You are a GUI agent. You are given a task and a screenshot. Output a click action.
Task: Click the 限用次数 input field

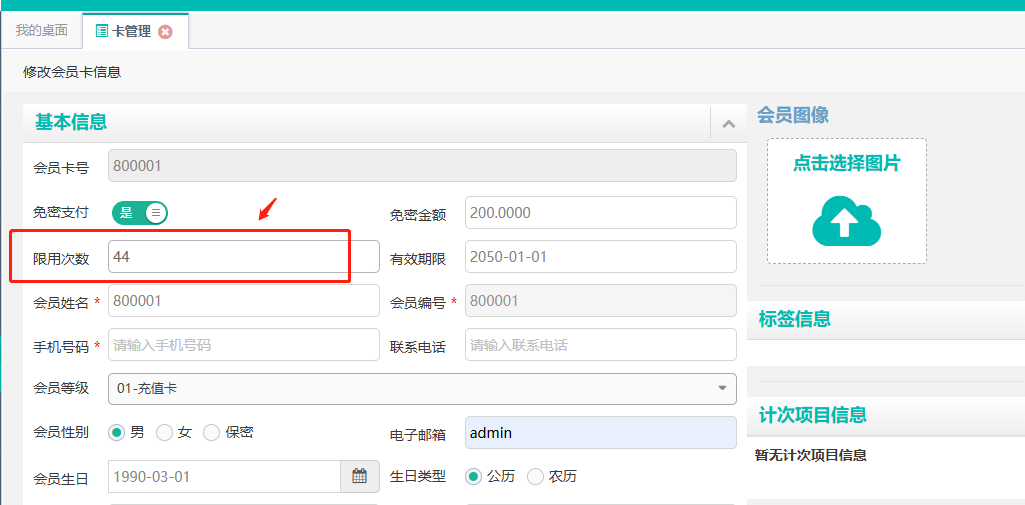(244, 257)
